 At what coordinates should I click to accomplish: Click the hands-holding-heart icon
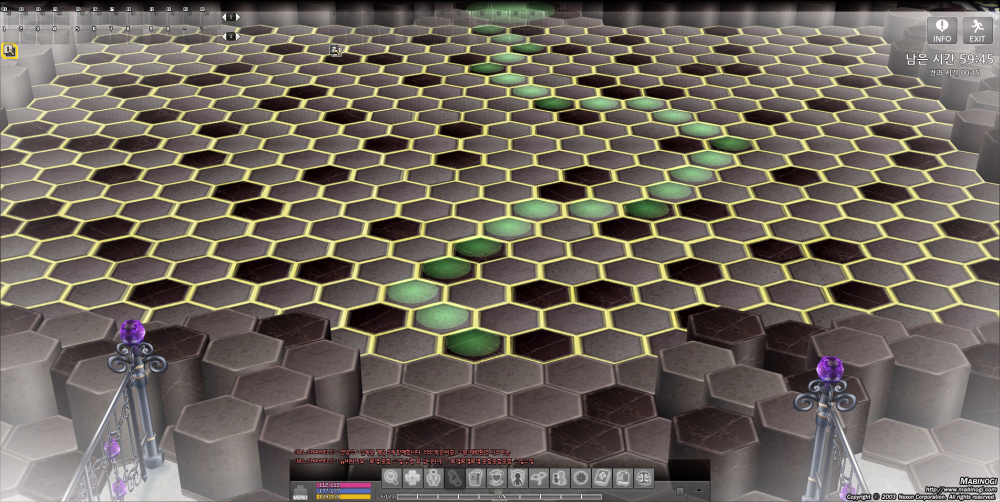pos(496,477)
